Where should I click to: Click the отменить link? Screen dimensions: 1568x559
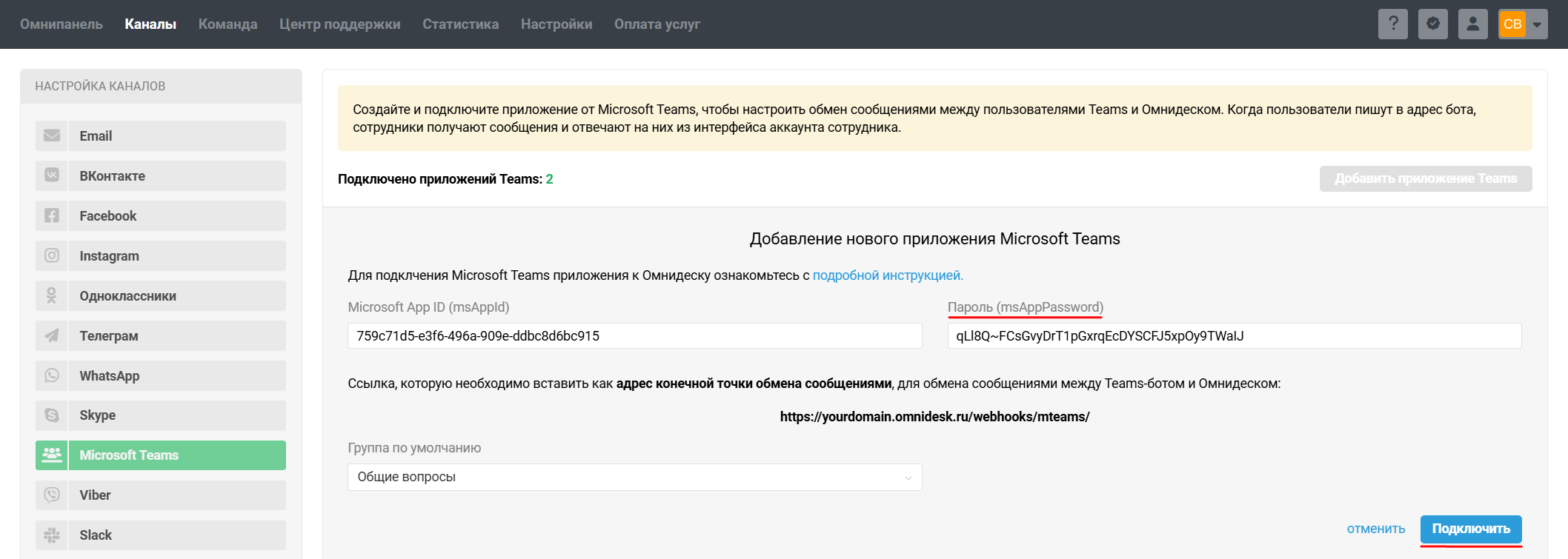1376,529
